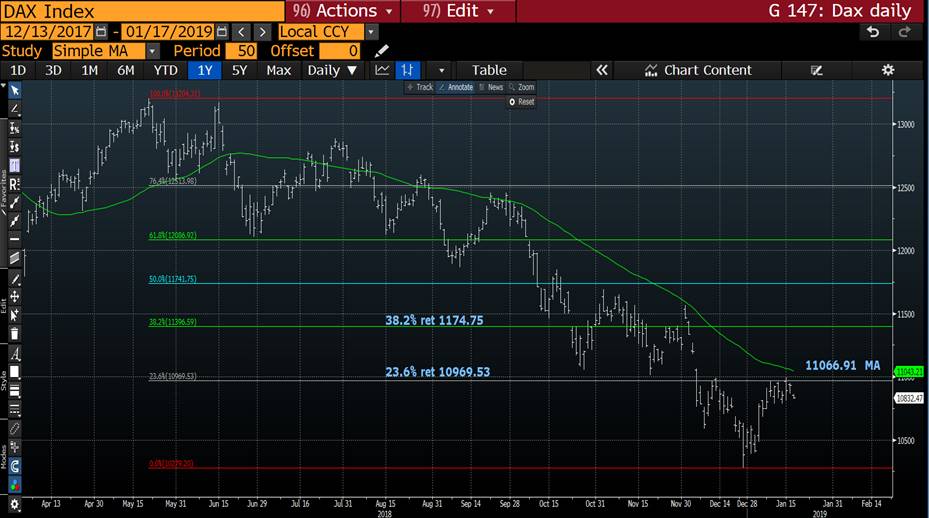Step date range backward with left arrow
Image resolution: width=929 pixels, height=518 pixels.
tap(241, 32)
